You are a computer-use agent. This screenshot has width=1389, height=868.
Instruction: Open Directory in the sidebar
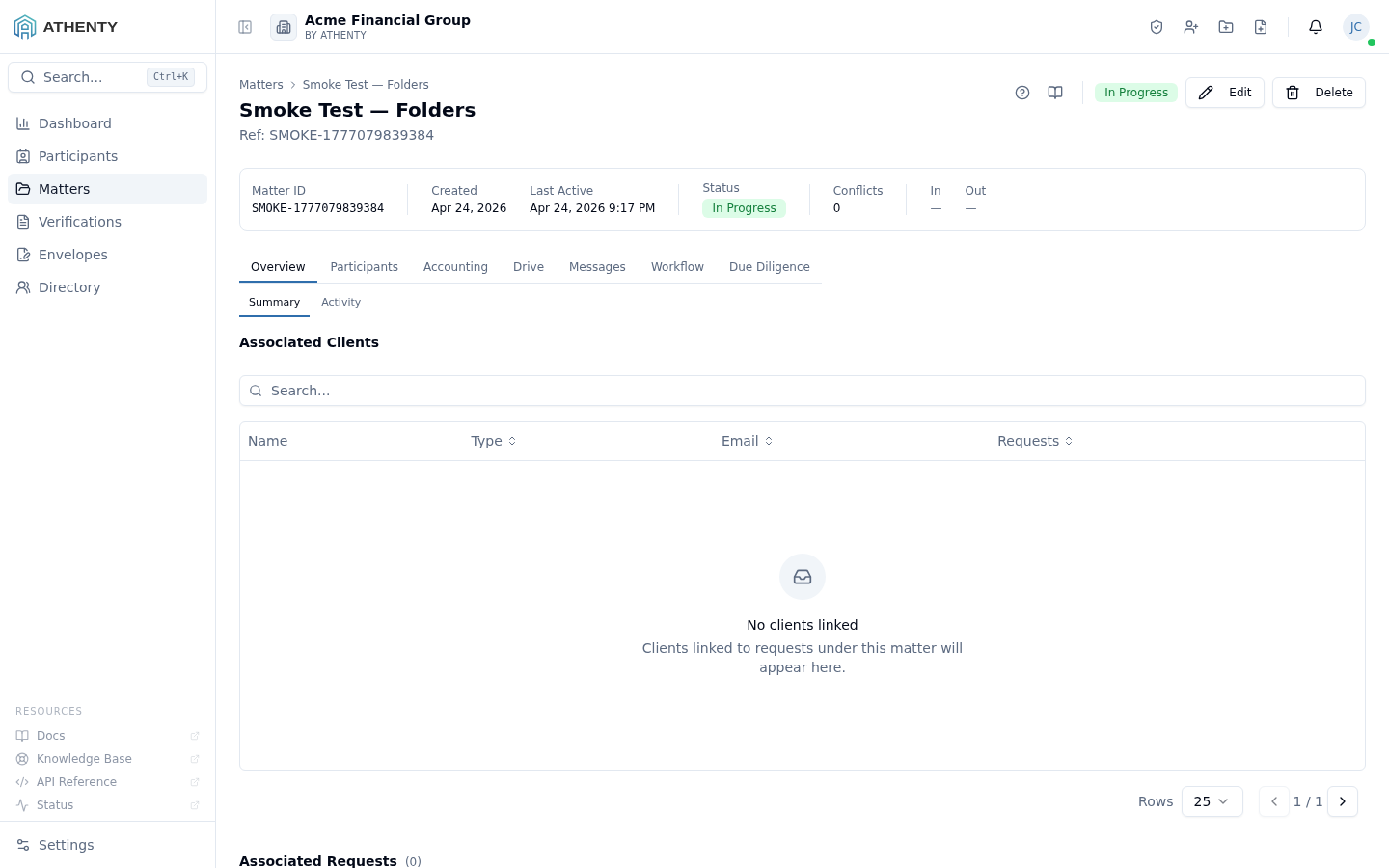(107, 287)
